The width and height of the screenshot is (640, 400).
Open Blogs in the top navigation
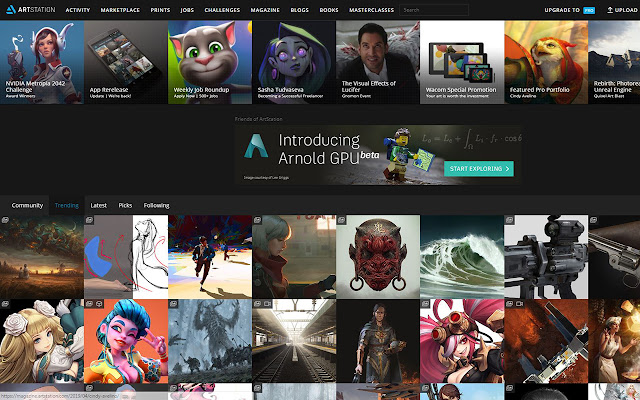[x=300, y=10]
